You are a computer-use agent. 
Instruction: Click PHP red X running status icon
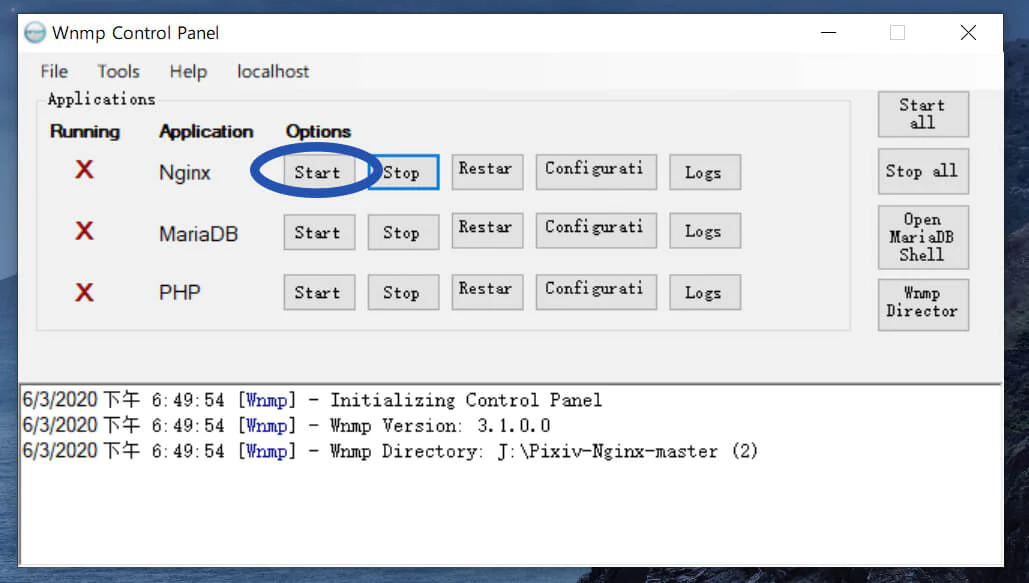pos(85,292)
